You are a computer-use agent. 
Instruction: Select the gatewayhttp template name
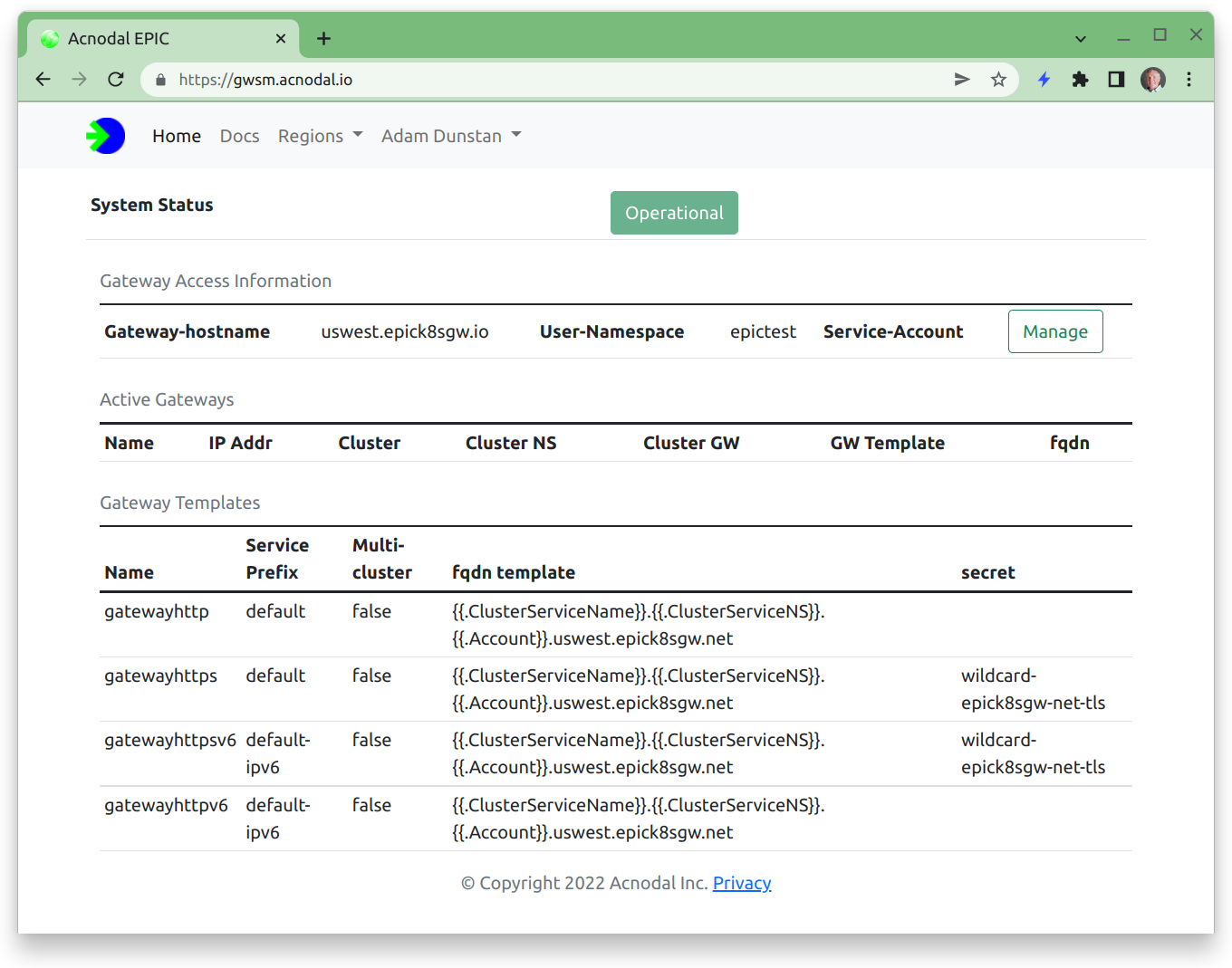(157, 611)
